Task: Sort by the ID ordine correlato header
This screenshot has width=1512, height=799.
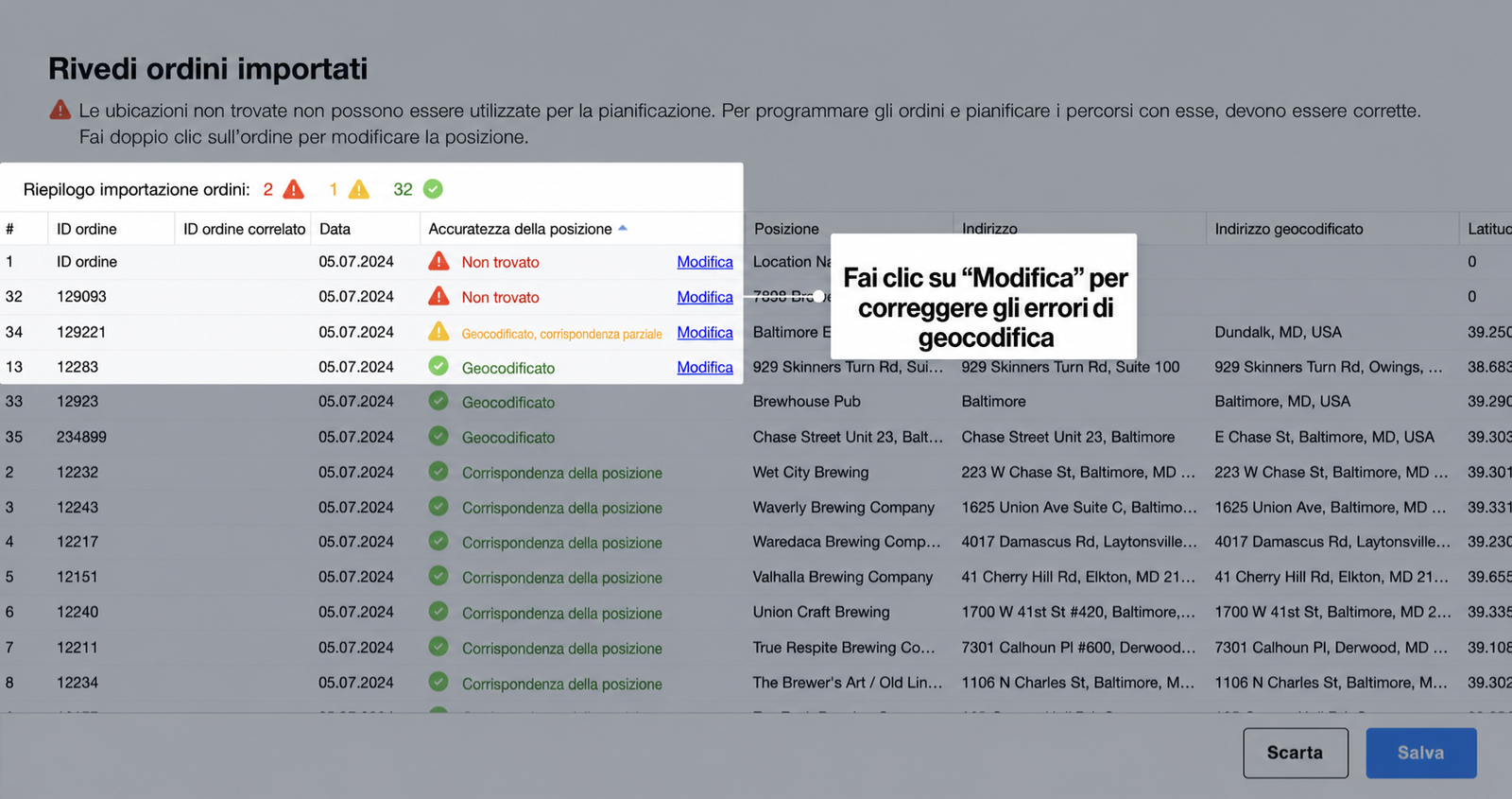Action: pyautogui.click(x=245, y=229)
